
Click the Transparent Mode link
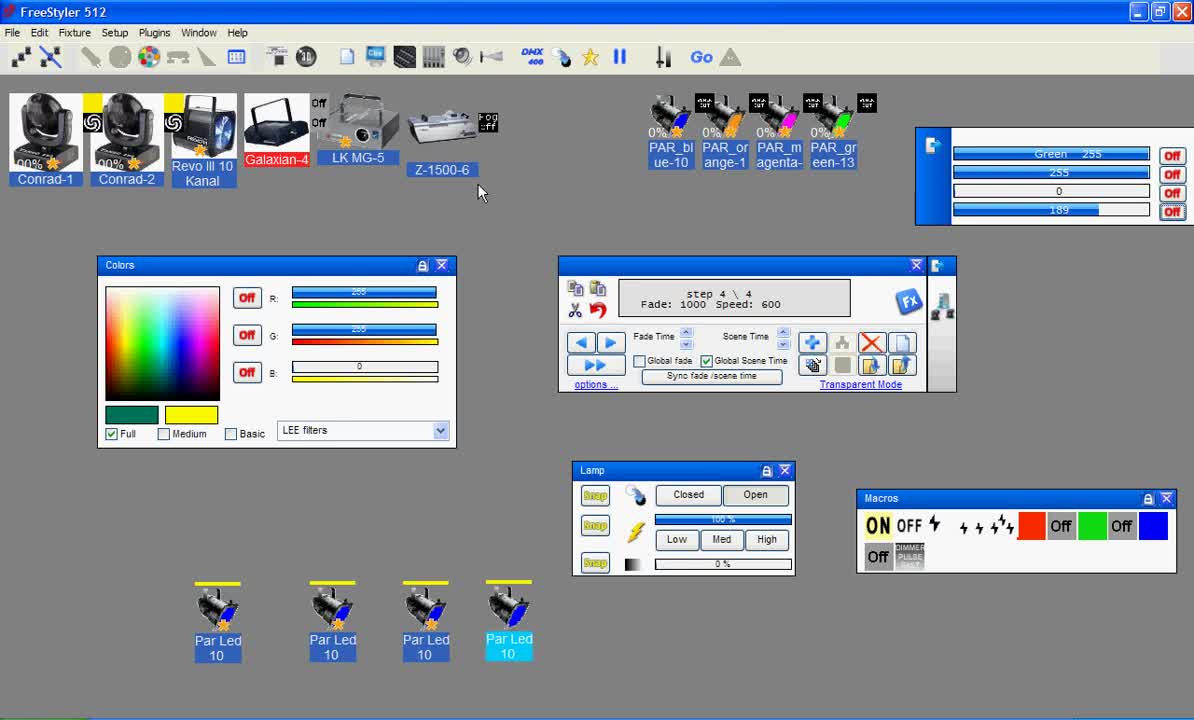[861, 383]
